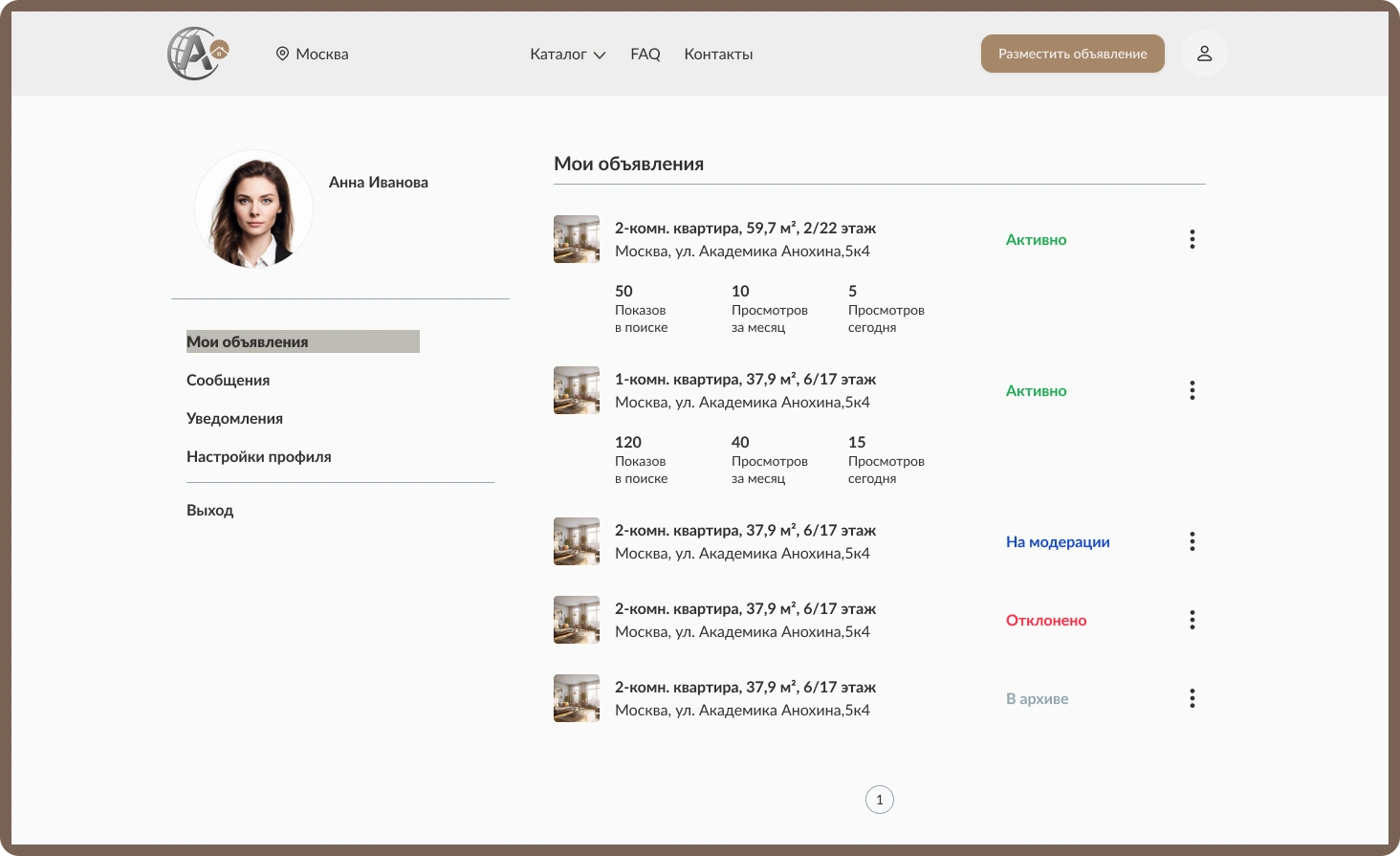Click the В архиве status

1037,698
